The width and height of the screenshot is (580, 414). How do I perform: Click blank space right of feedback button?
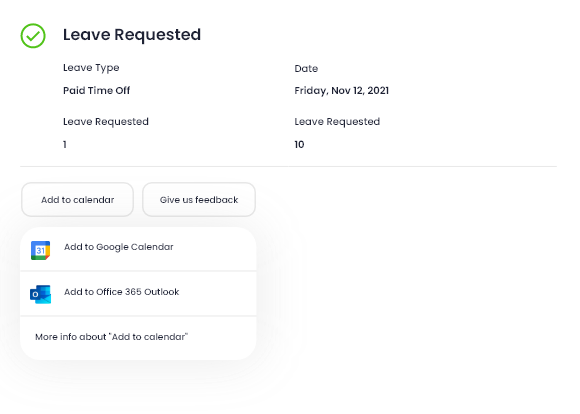[407, 199]
